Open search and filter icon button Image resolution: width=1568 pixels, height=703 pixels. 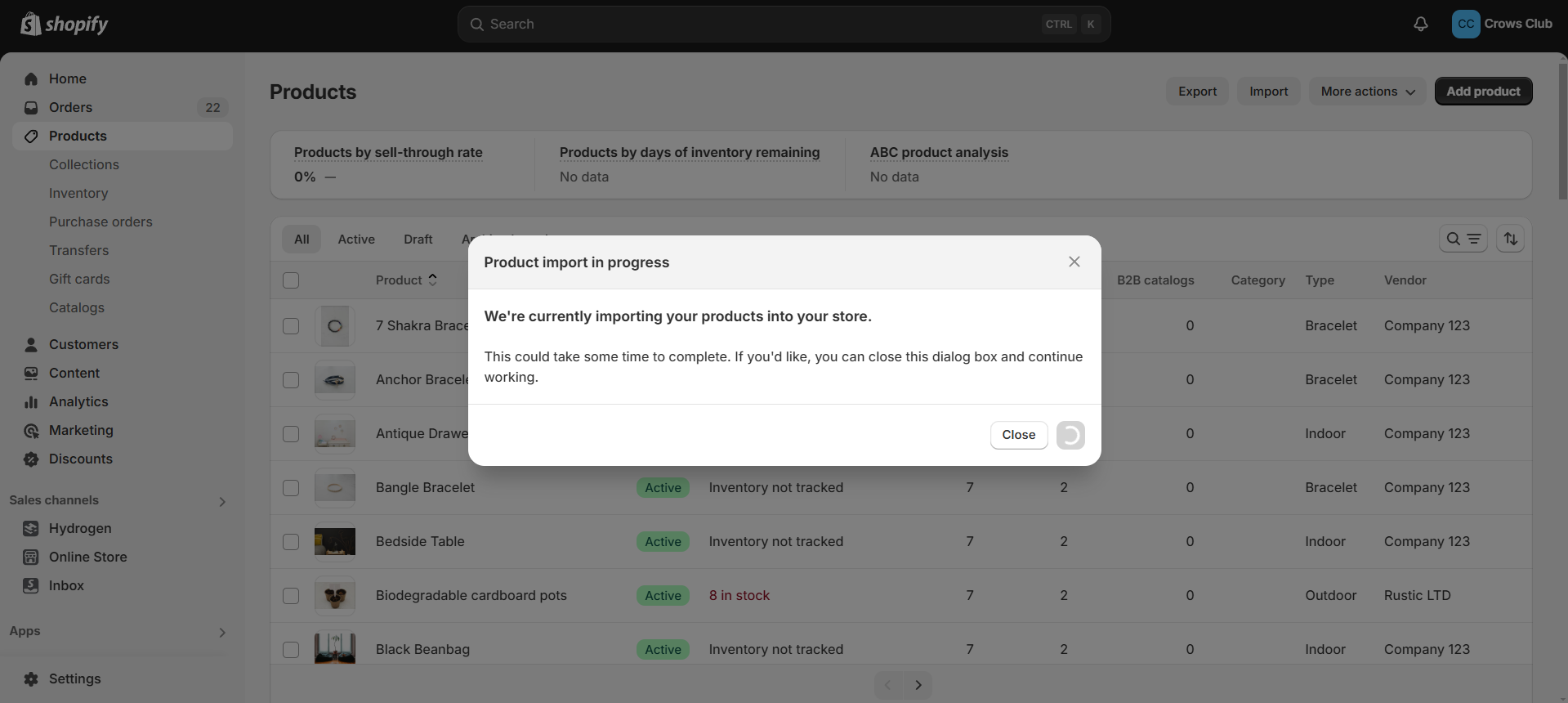click(1463, 239)
